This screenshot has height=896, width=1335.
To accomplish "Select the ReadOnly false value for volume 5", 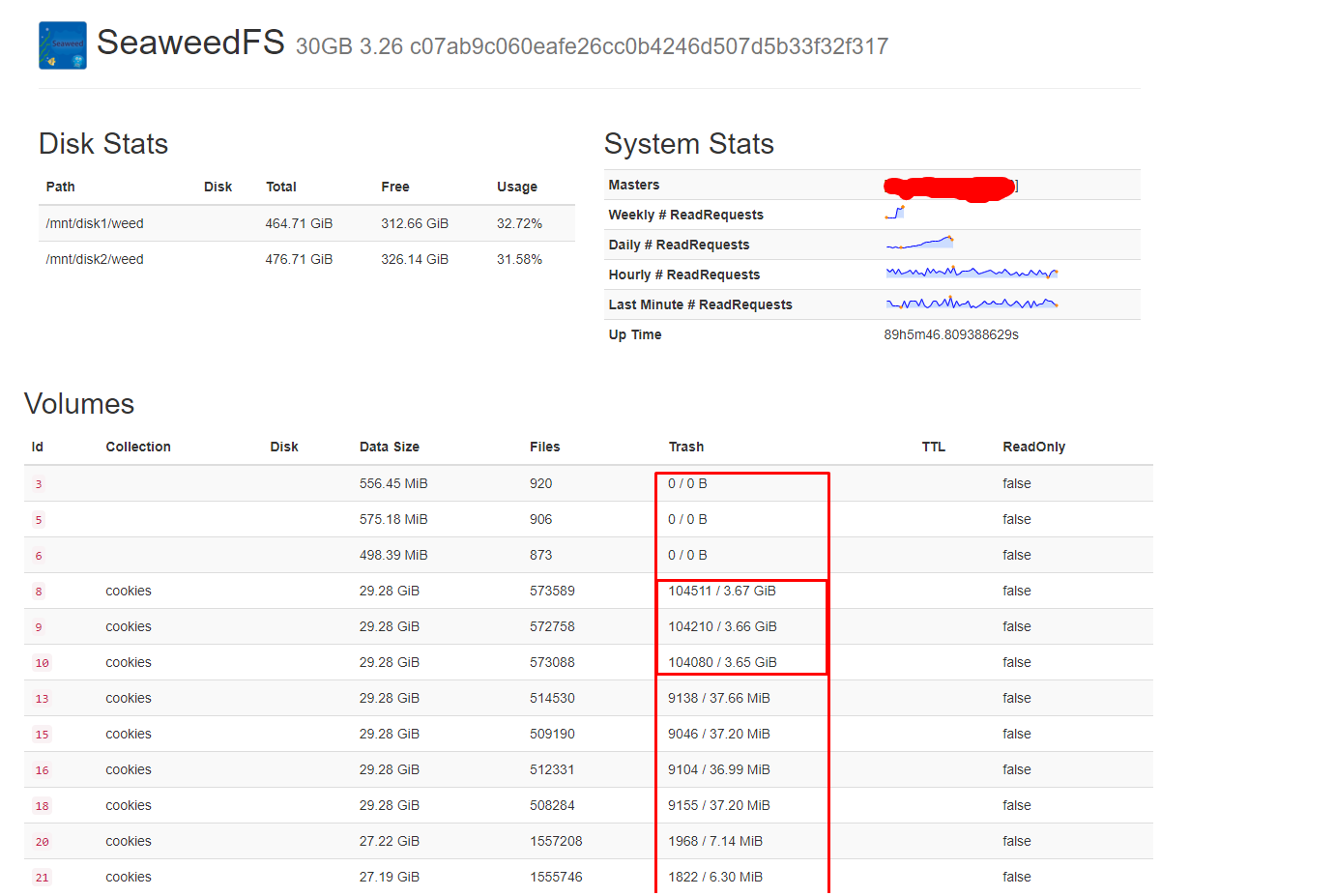I will (x=1016, y=519).
